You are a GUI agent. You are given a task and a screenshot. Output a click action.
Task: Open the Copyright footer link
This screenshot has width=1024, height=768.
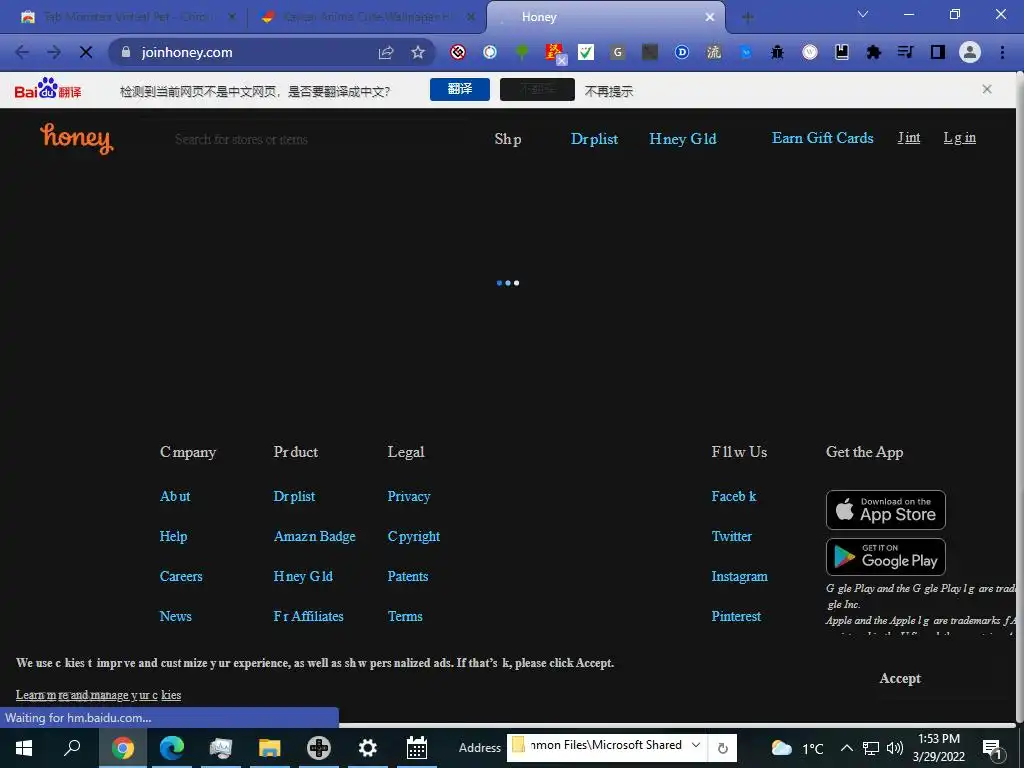[x=413, y=536]
